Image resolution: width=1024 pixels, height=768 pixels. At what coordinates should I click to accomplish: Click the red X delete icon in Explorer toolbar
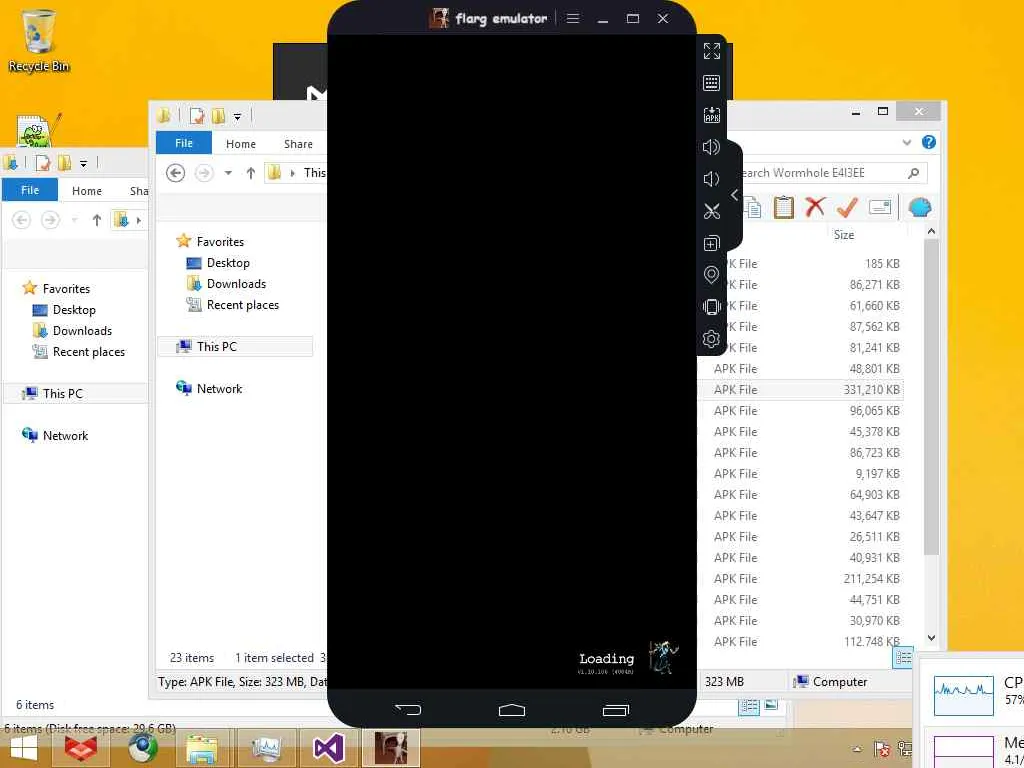(x=815, y=207)
